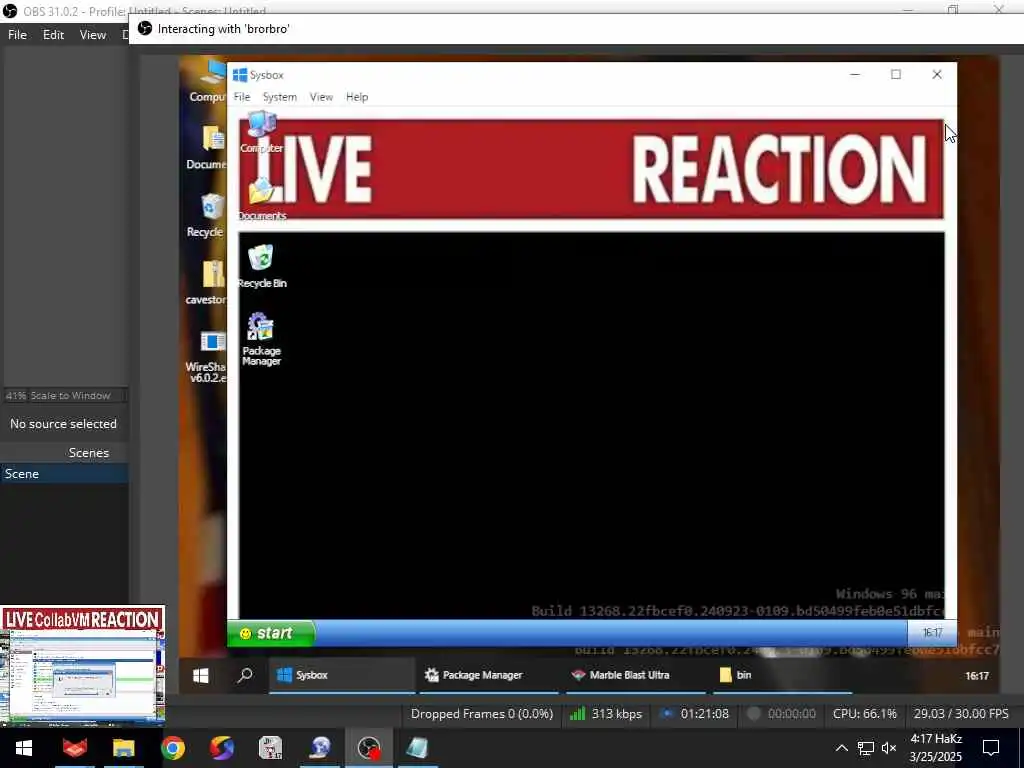Click the Recycle icon on captured desktop
Image resolution: width=1024 pixels, height=768 pixels.
point(206,216)
